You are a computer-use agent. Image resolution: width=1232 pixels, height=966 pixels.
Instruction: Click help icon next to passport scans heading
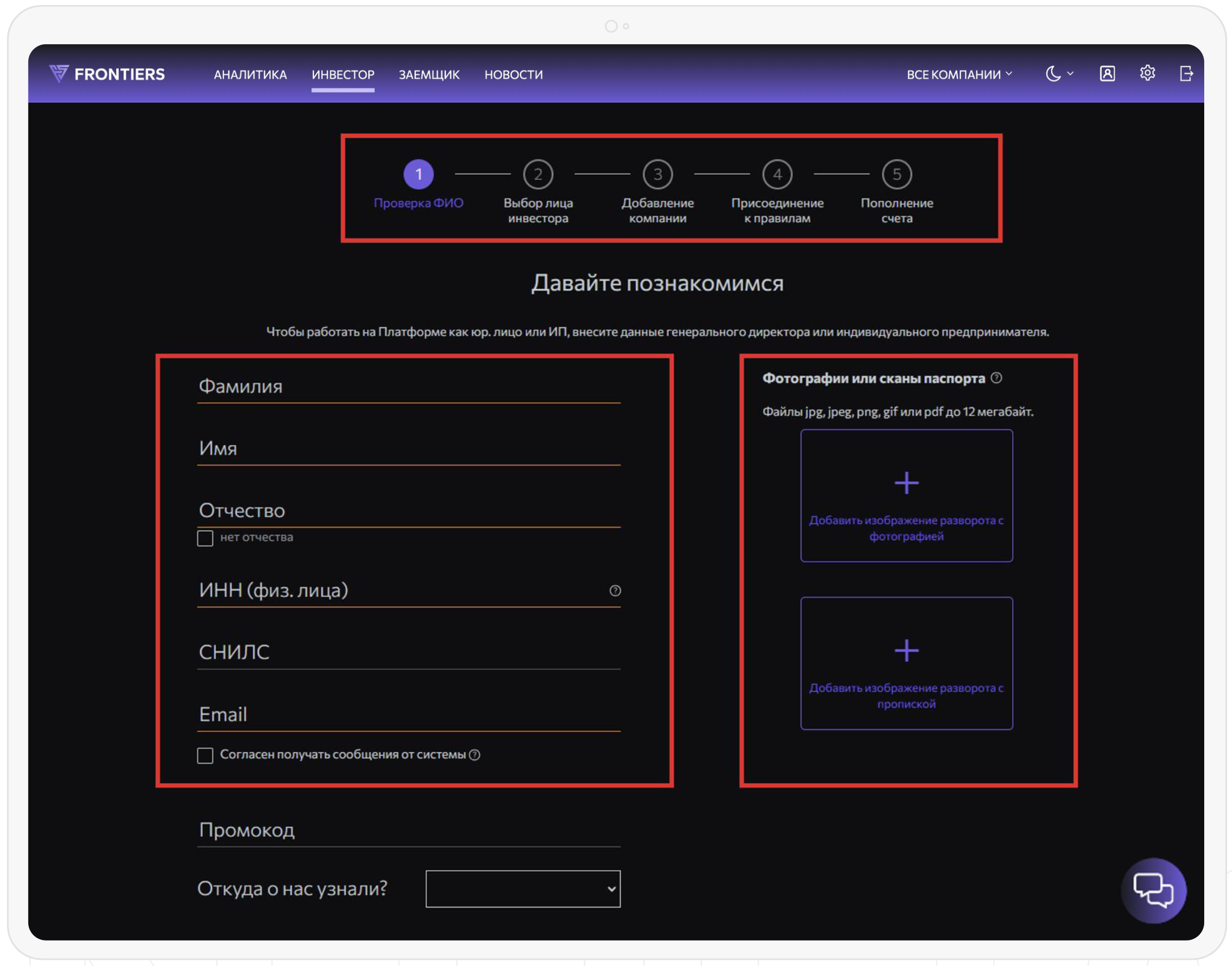(996, 378)
